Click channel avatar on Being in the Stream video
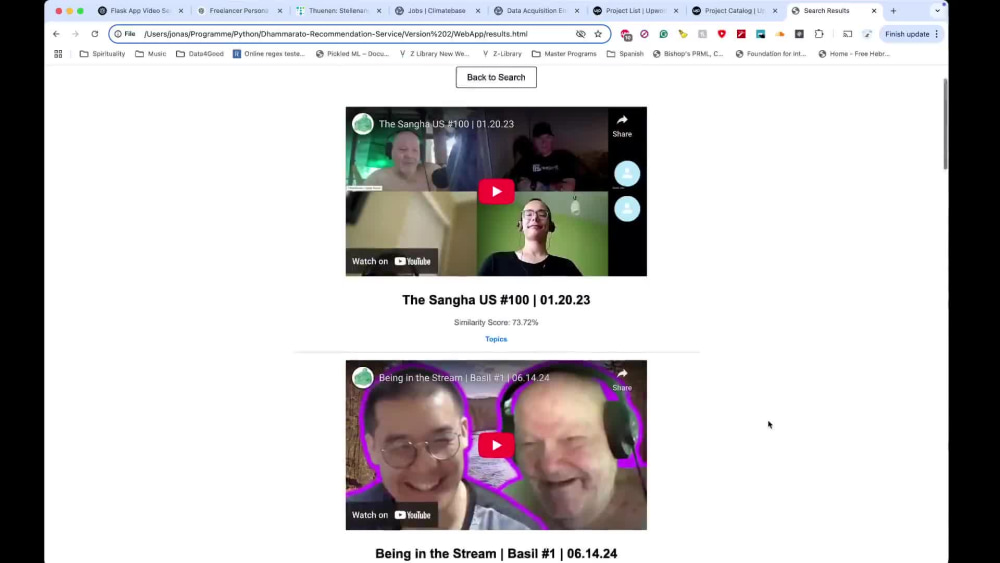1000x563 pixels. pos(363,377)
